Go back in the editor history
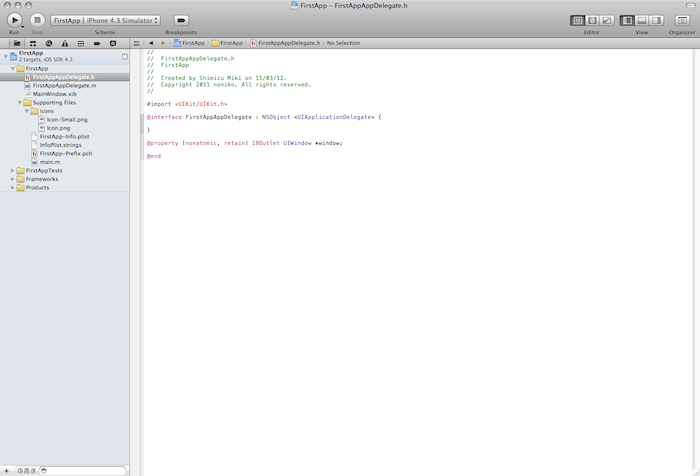Viewport: 700px width, 476px height. tap(151, 43)
